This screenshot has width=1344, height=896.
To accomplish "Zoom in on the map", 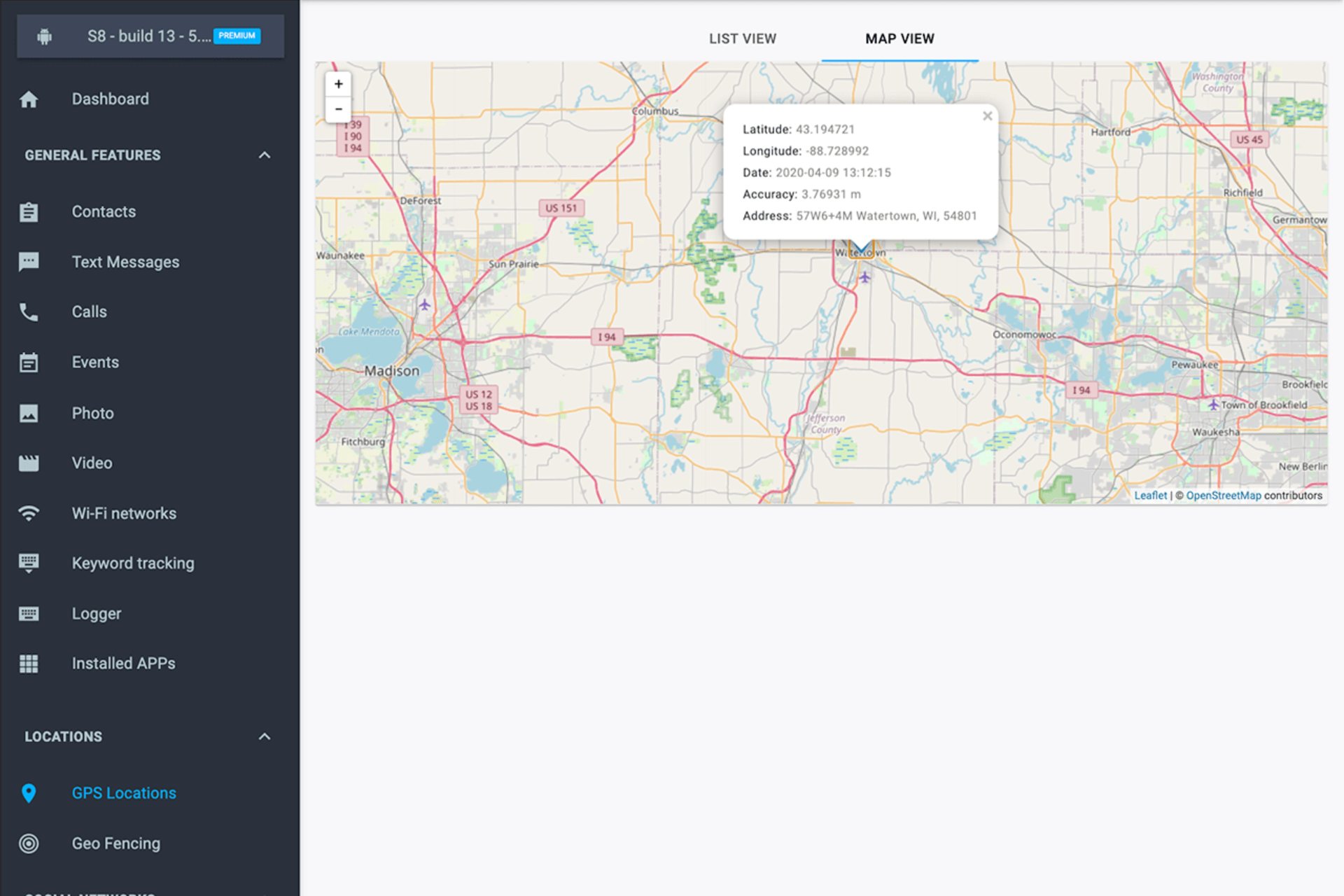I will 338,84.
